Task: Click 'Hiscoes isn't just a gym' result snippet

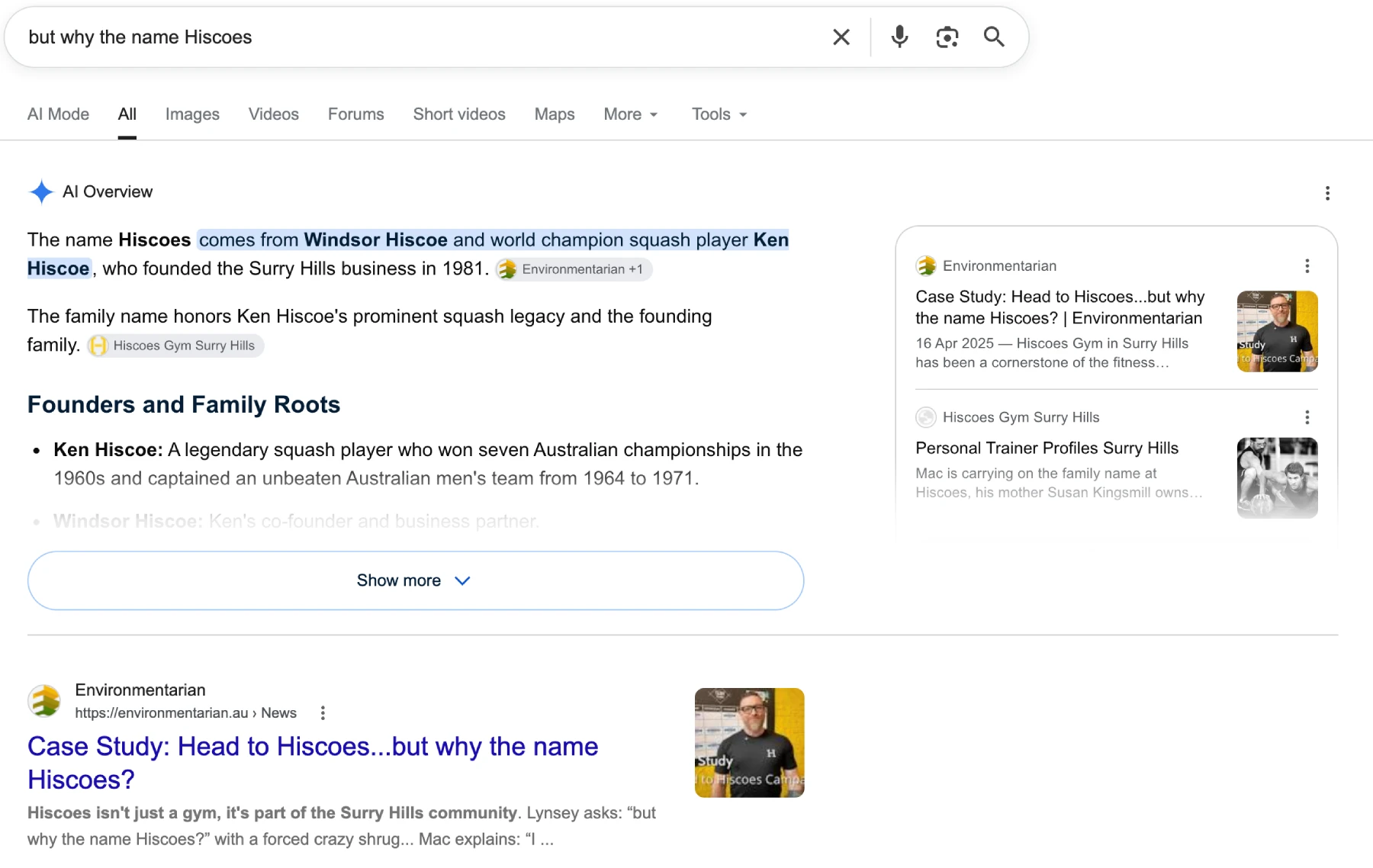Action: coord(342,826)
